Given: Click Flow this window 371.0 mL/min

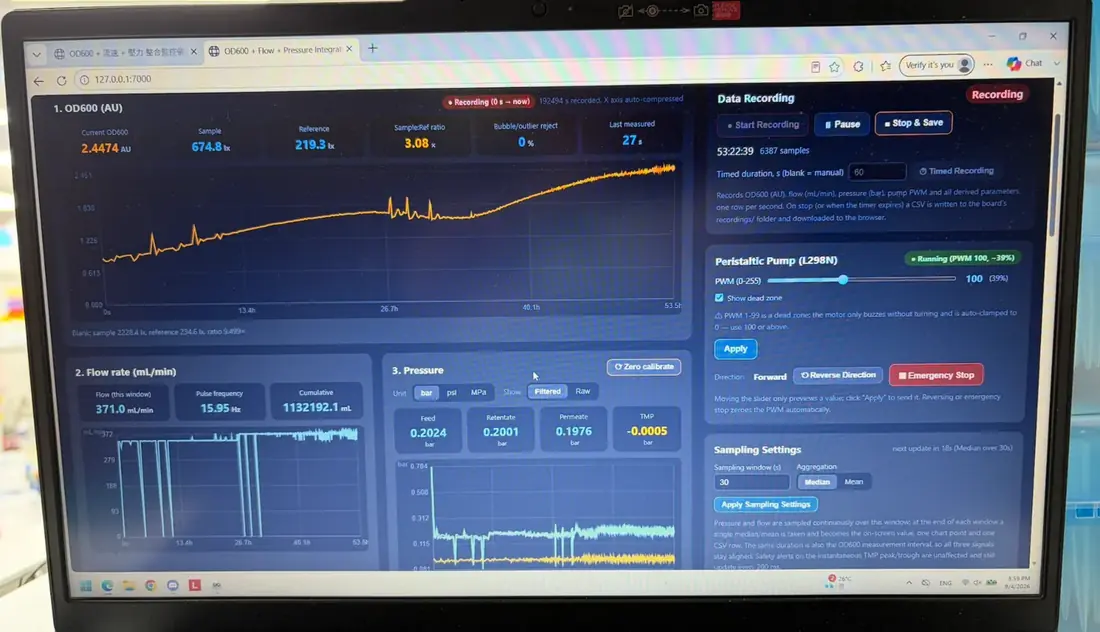Looking at the screenshot, I should tap(123, 410).
